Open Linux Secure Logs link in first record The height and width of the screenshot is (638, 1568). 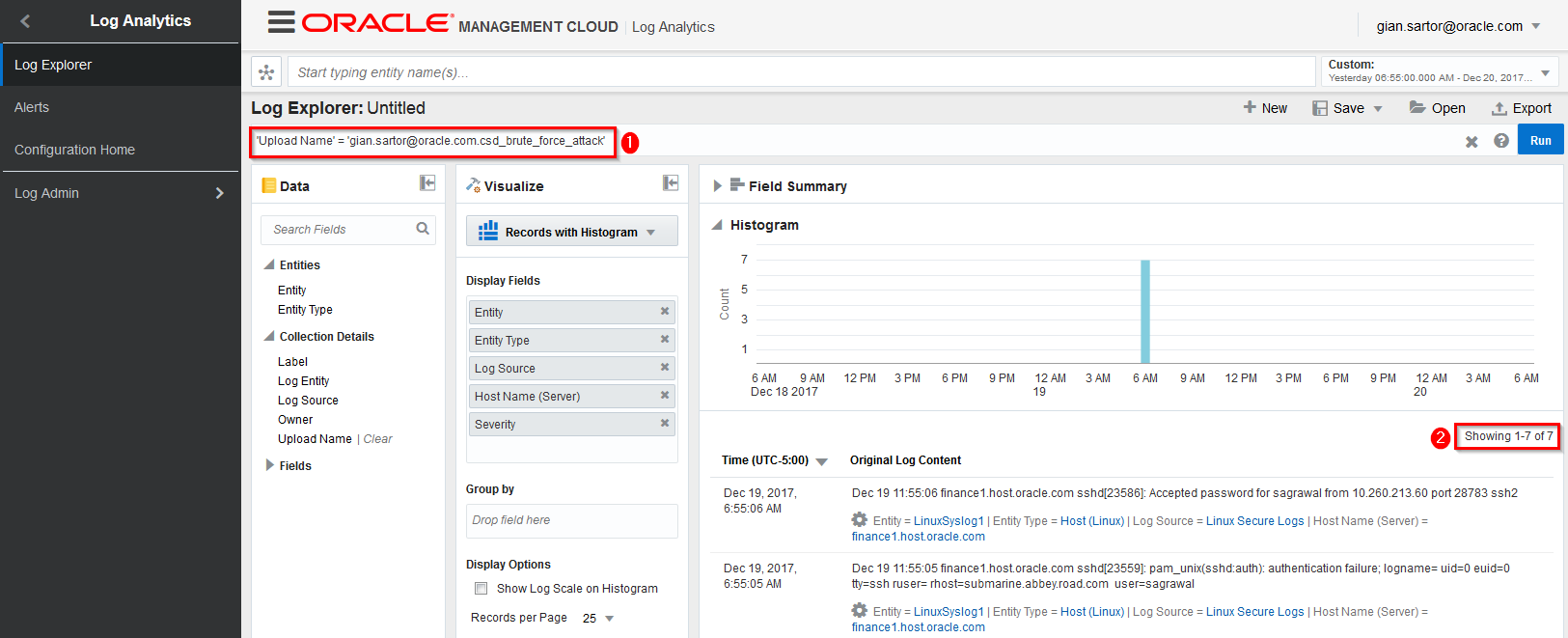click(x=1254, y=520)
